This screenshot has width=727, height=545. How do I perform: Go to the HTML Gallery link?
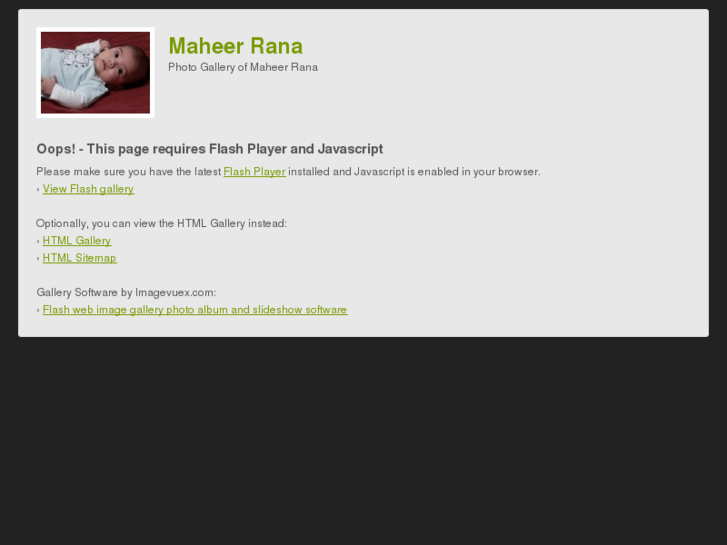[77, 240]
